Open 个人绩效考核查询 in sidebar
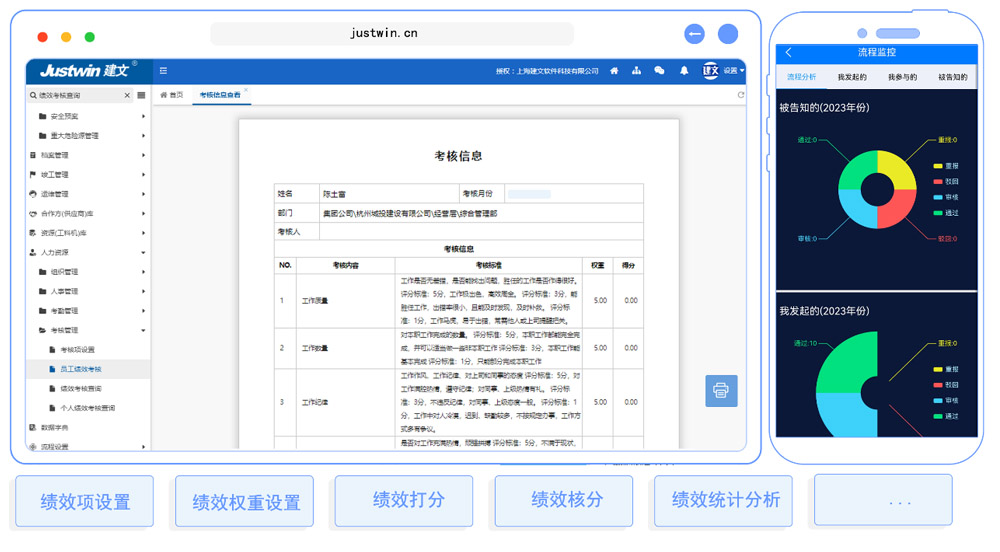The height and width of the screenshot is (552, 1000). (88, 408)
